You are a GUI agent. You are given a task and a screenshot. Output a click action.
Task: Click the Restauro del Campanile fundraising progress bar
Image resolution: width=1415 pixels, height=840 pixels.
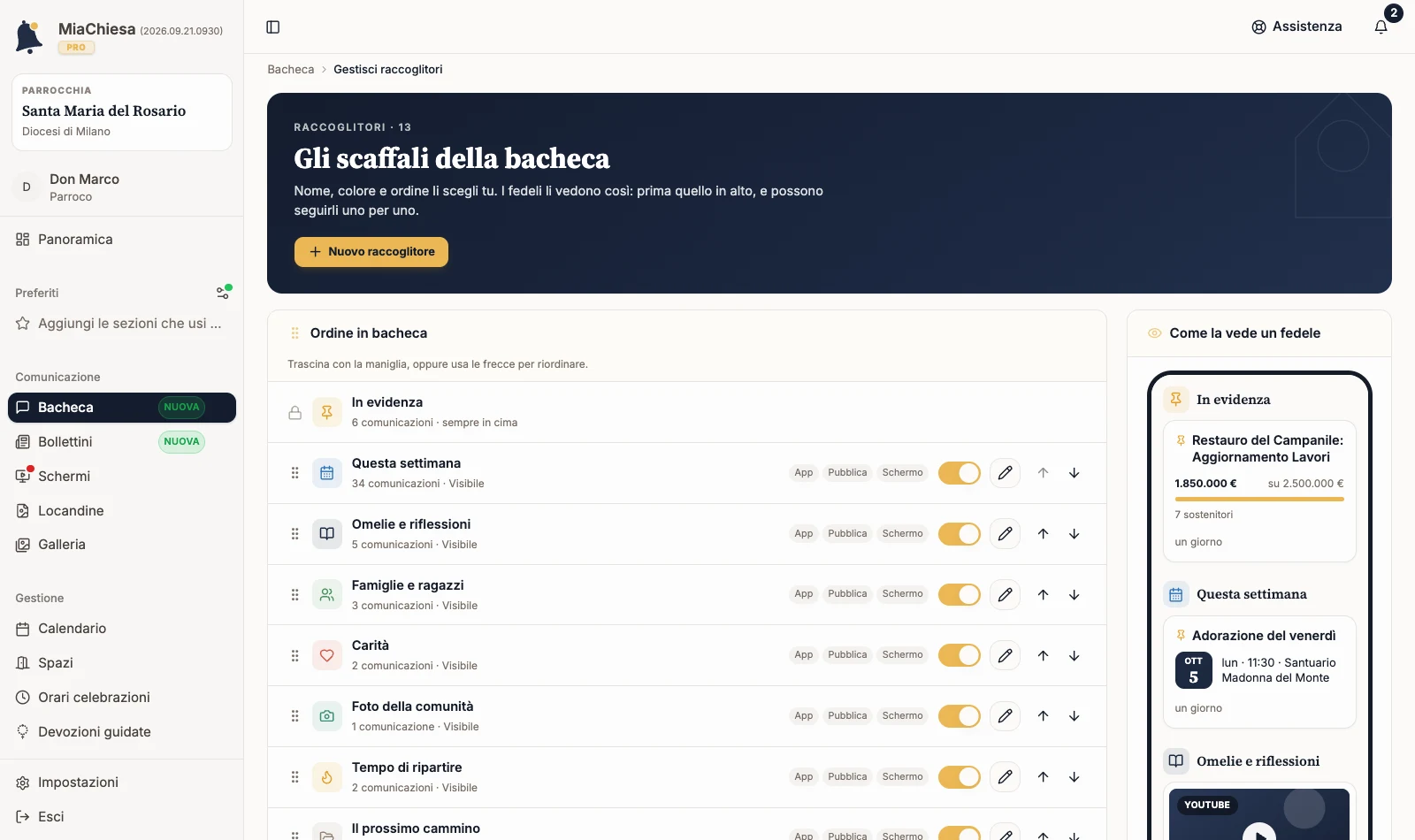[x=1259, y=500]
